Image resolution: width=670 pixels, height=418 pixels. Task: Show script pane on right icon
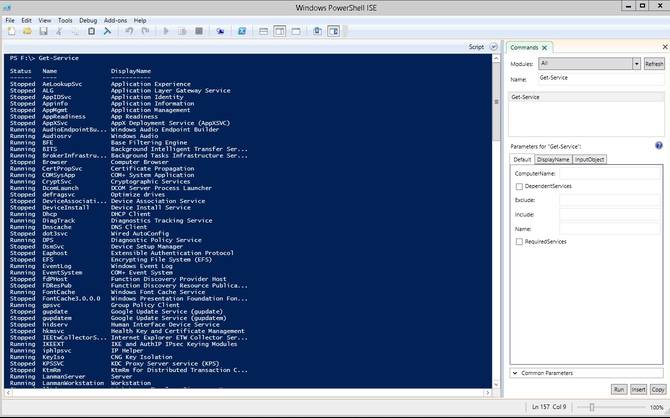pyautogui.click(x=279, y=31)
